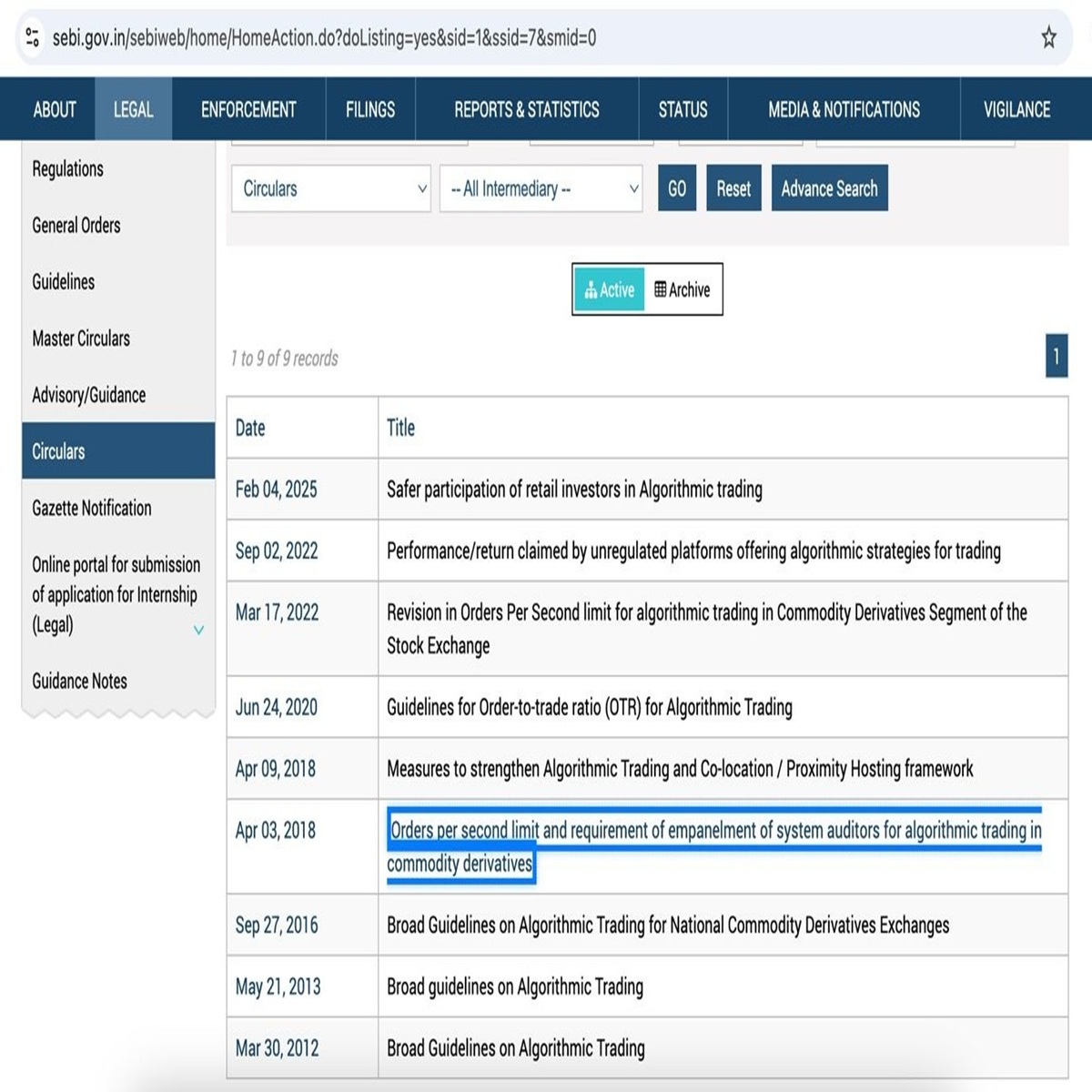
Task: Open the MEDIA & NOTIFICATIONS menu
Action: click(x=844, y=109)
